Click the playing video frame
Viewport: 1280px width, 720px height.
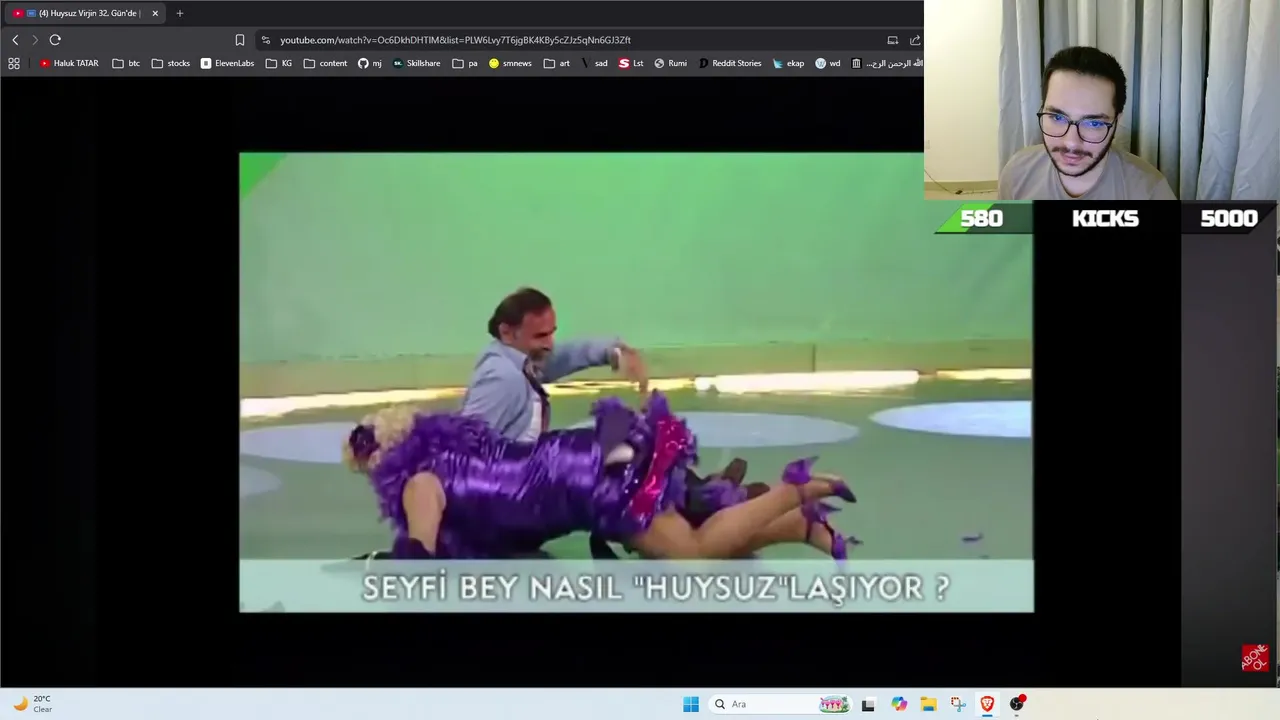pos(636,382)
